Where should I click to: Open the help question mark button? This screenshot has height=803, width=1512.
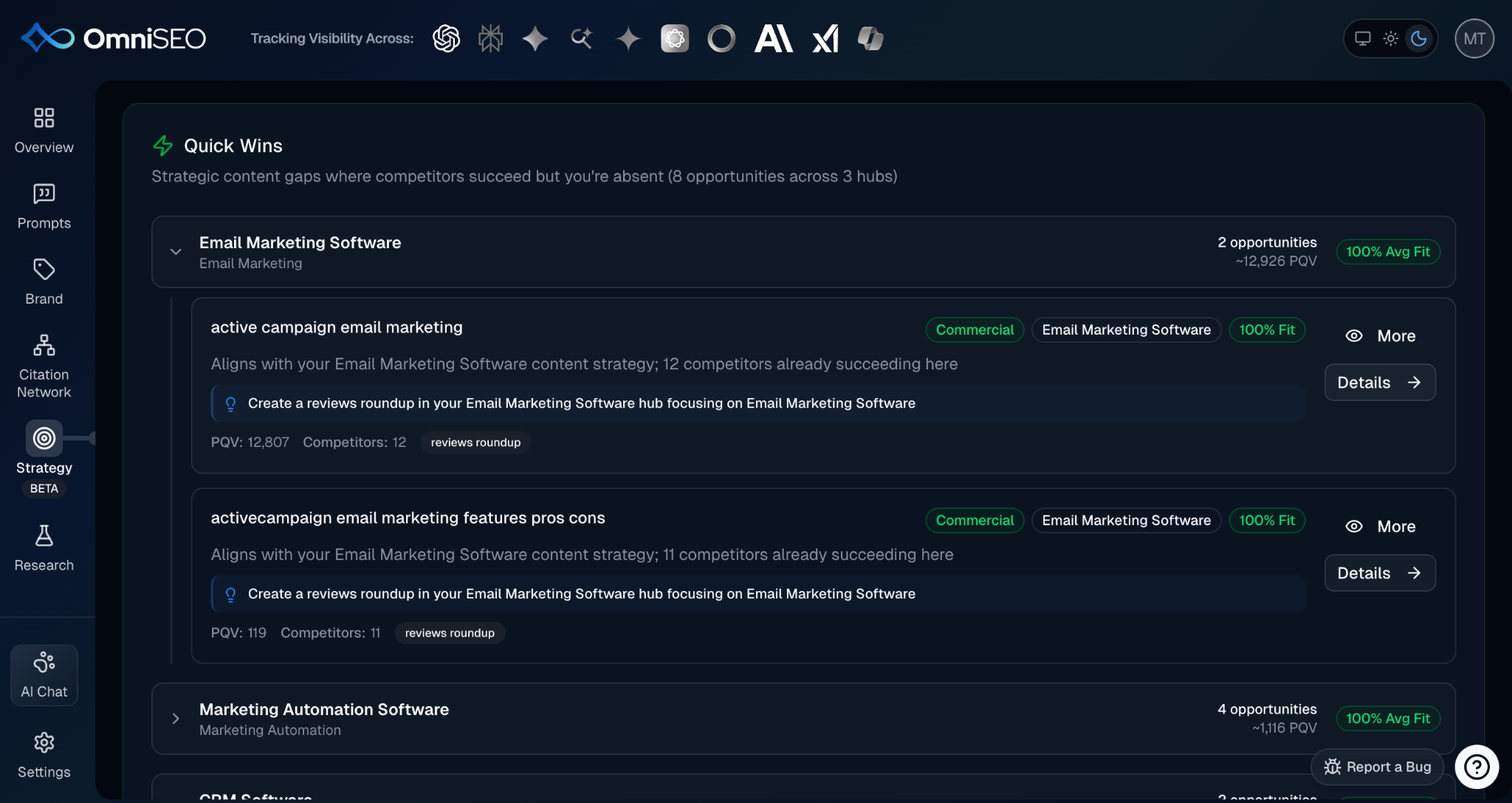(1477, 767)
